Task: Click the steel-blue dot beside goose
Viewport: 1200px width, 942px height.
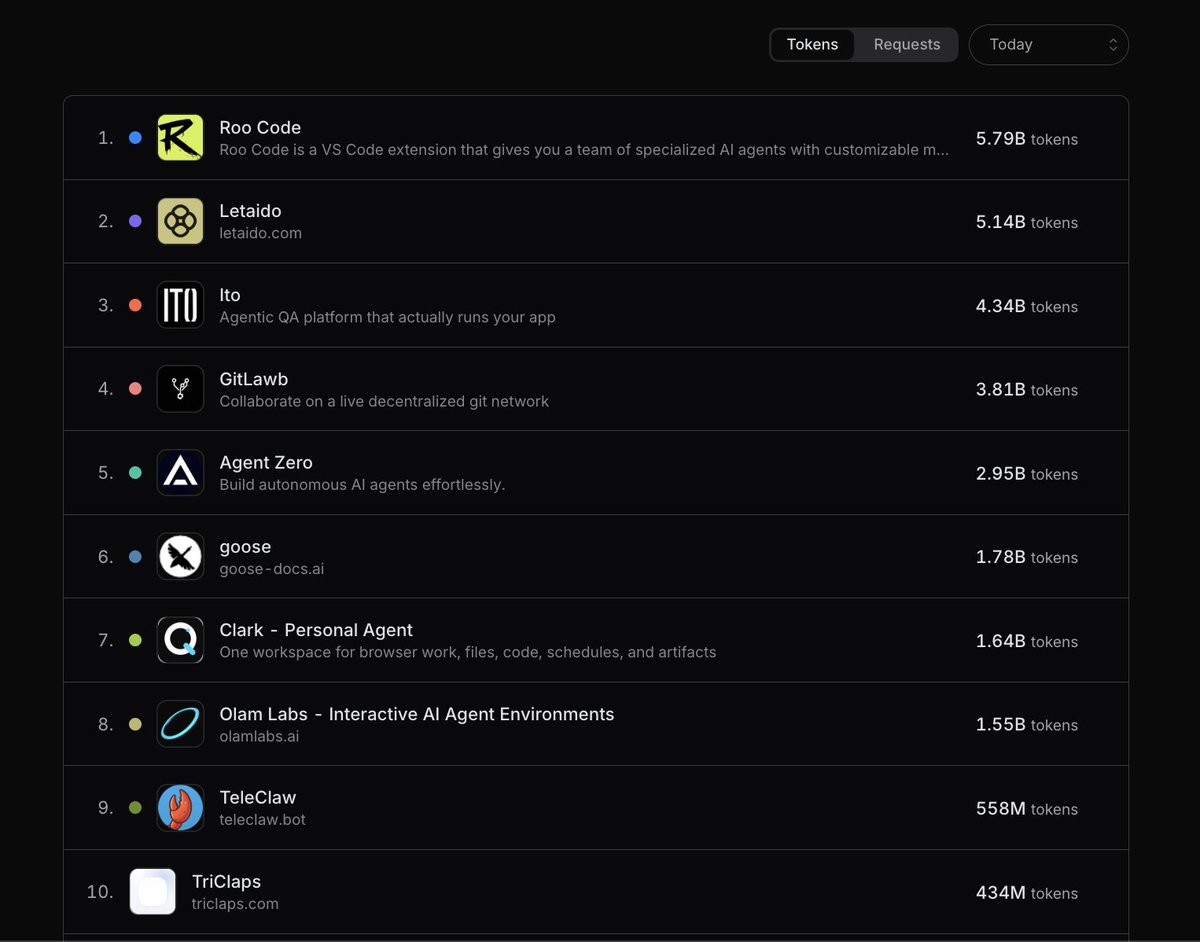Action: [x=135, y=557]
